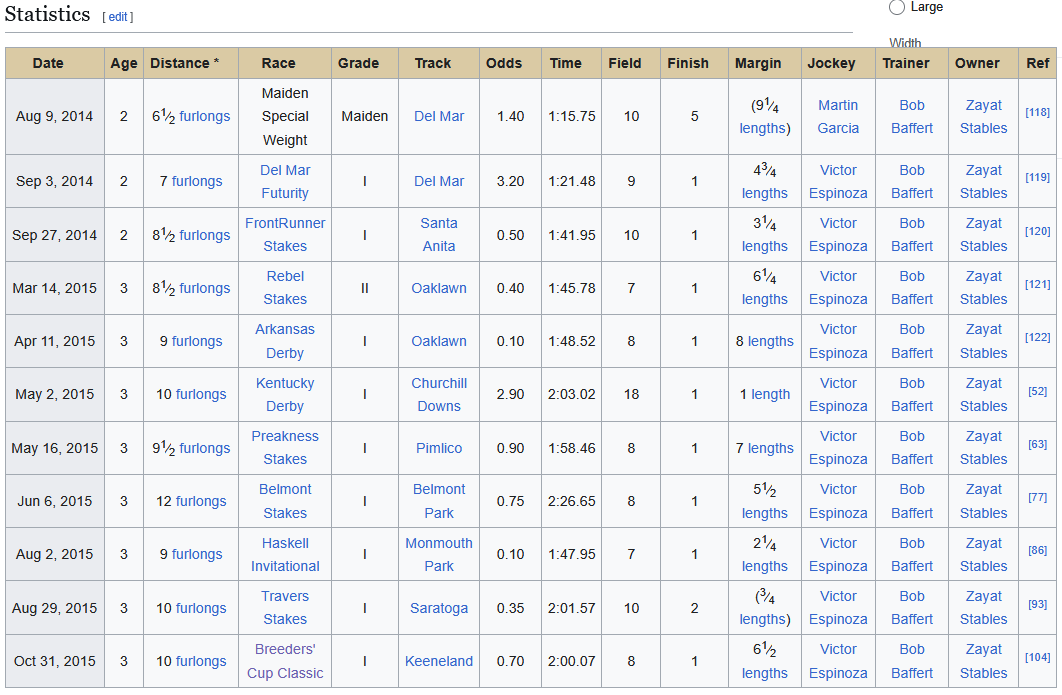Screen dimensions: 1062x695
Task: Open the Arkansas Derby link
Action: pyautogui.click(x=285, y=341)
